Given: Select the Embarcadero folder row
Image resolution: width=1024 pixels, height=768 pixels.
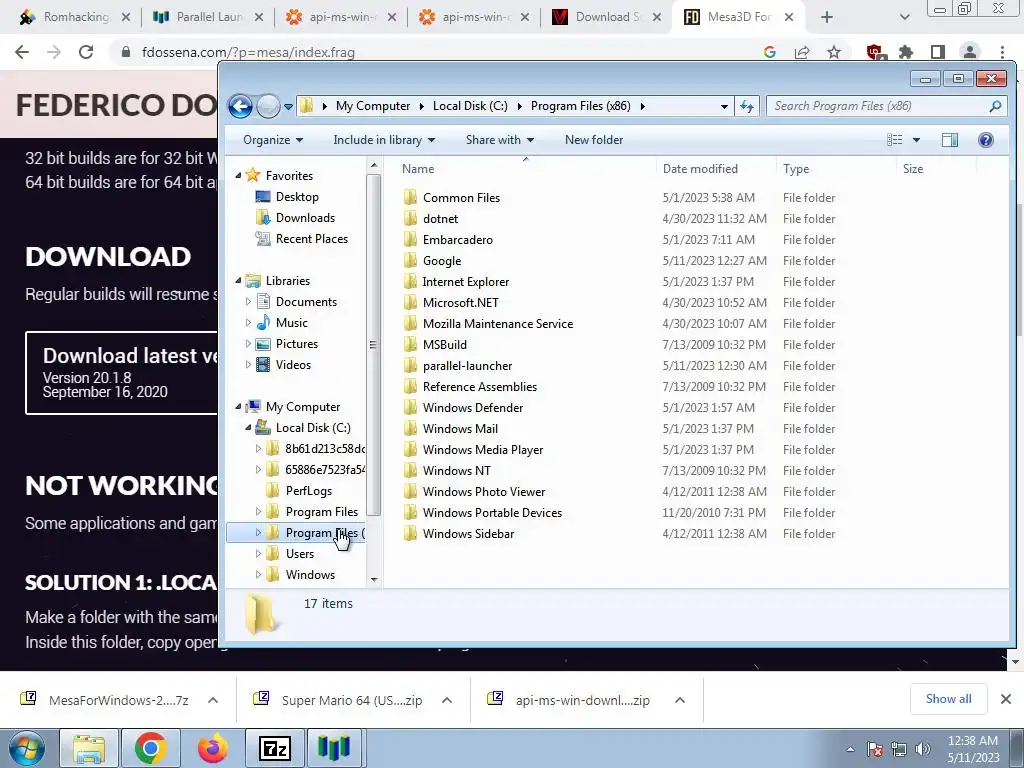Looking at the screenshot, I should tap(619, 240).
